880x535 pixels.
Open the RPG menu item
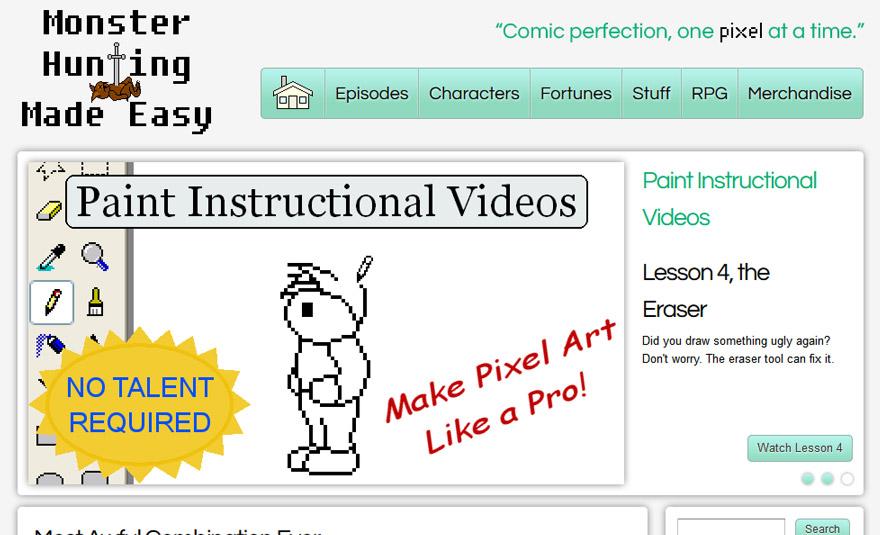[x=709, y=93]
